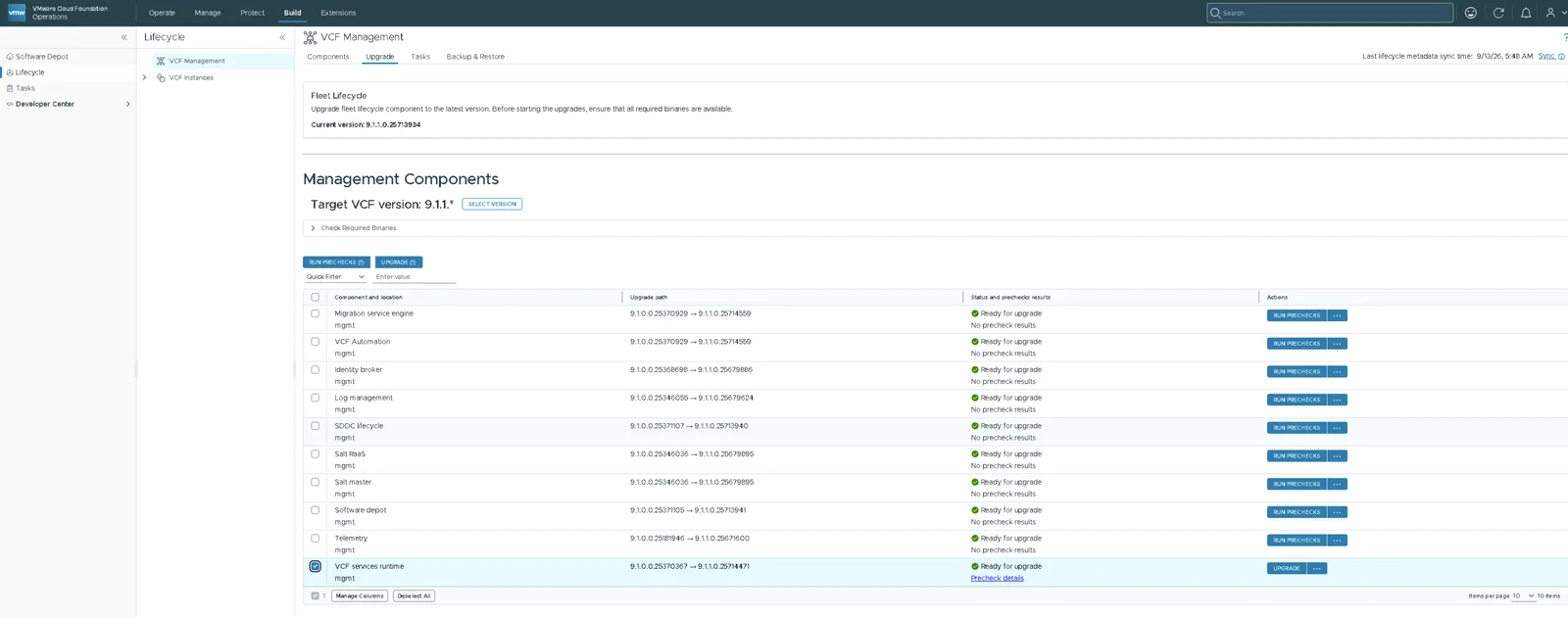This screenshot has width=1568, height=617.
Task: Click the Sync link
Action: (x=1546, y=57)
